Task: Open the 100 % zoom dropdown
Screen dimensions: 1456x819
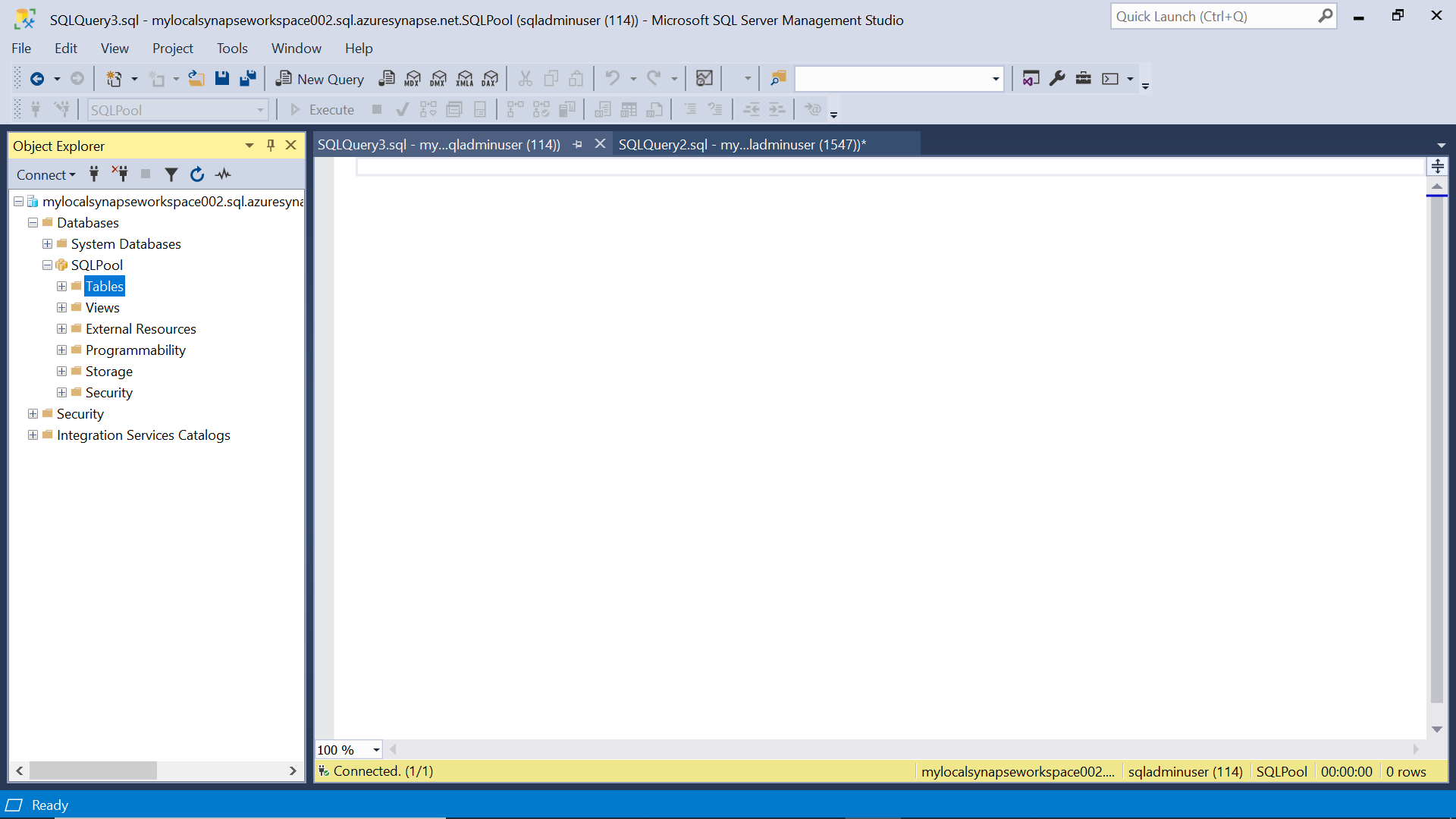Action: (376, 750)
